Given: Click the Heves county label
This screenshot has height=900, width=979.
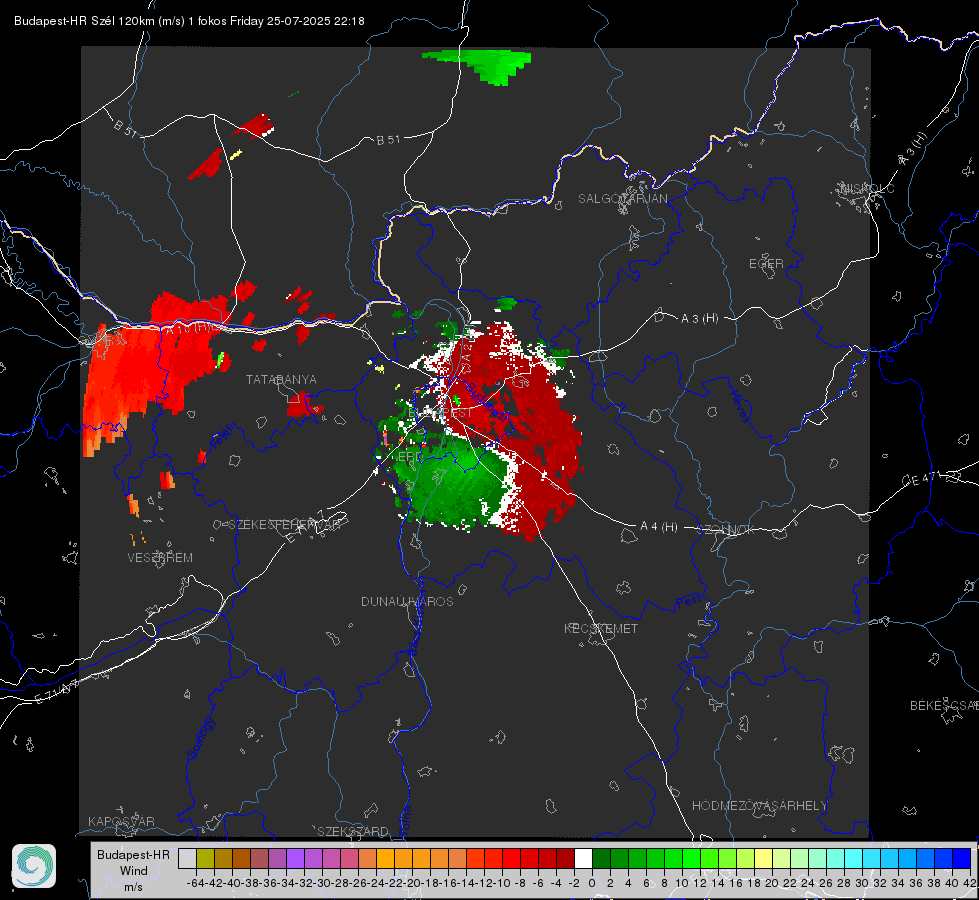Looking at the screenshot, I should [739, 407].
